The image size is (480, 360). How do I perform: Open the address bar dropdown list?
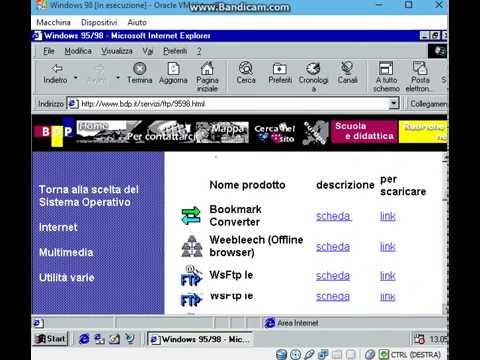click(394, 103)
